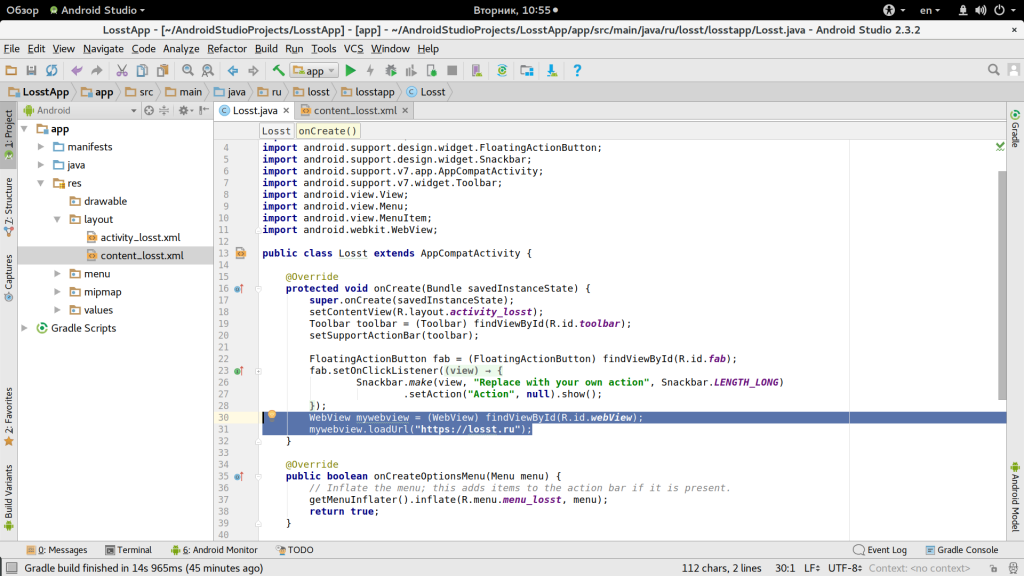Click the intention lightbulb at line 30
1024x576 pixels.
pos(270,415)
